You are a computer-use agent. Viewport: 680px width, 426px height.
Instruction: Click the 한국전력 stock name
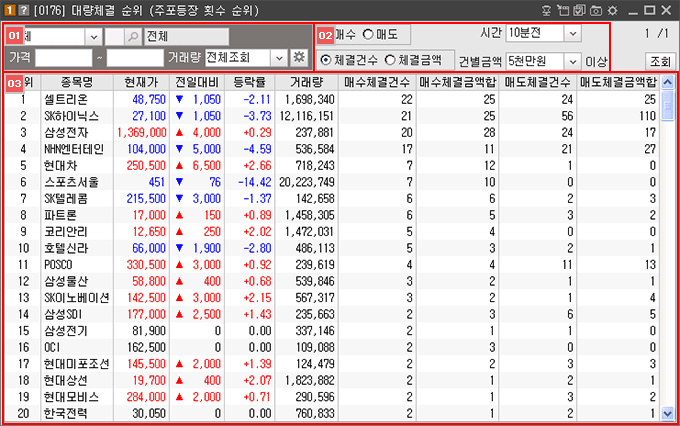click(66, 413)
